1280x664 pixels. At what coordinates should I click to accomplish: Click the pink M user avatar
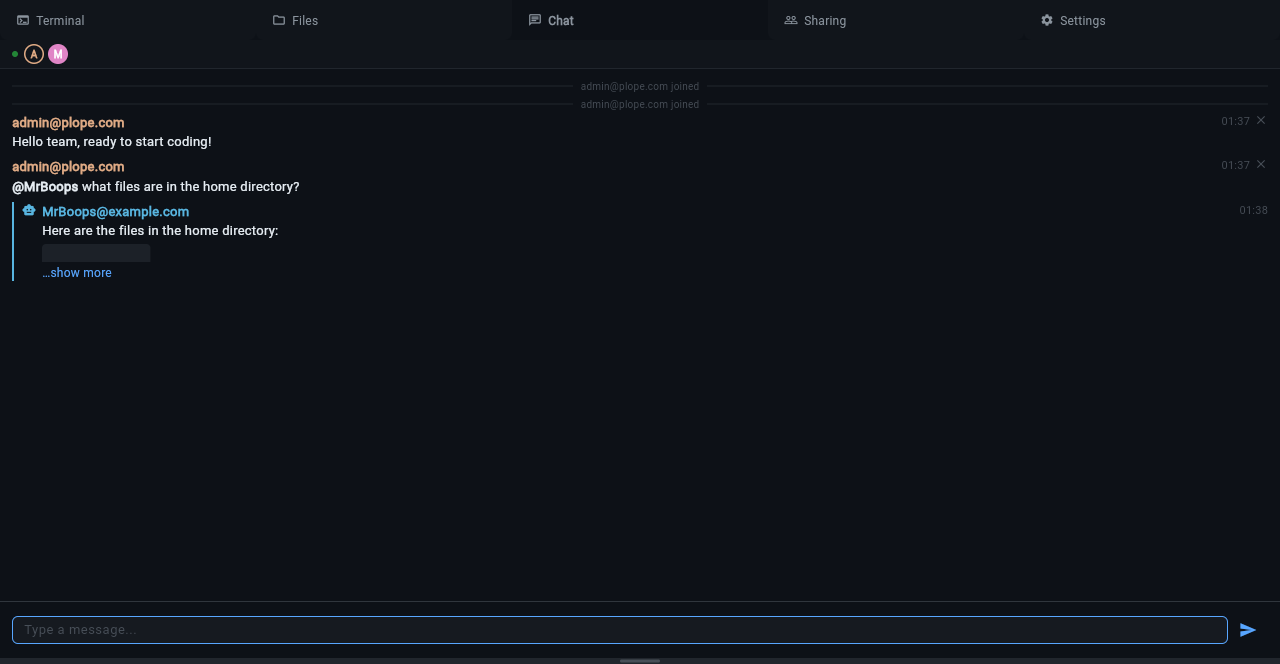(58, 54)
